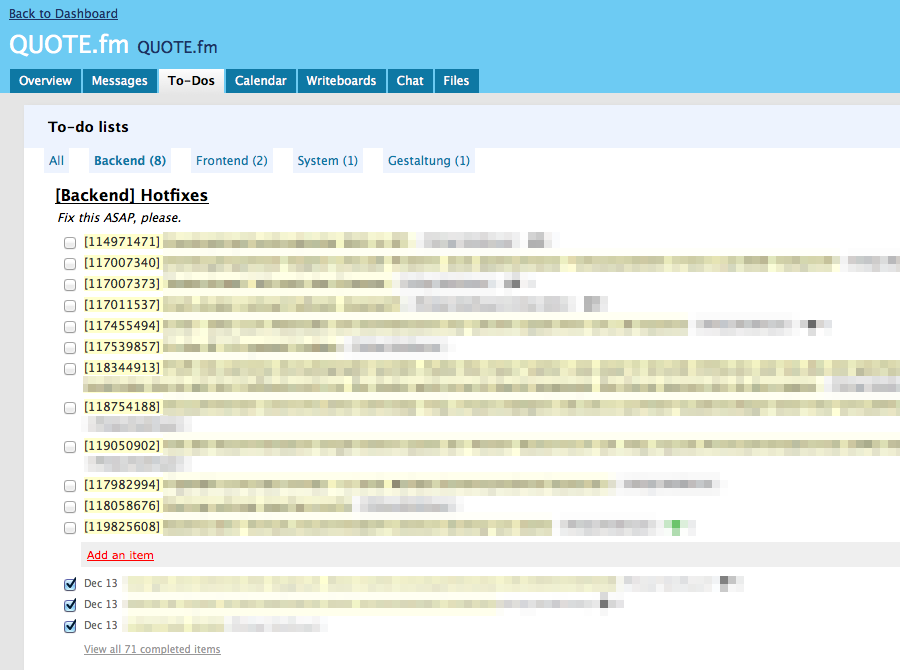Open the Files tab
The height and width of the screenshot is (670, 900).
pyautogui.click(x=456, y=81)
